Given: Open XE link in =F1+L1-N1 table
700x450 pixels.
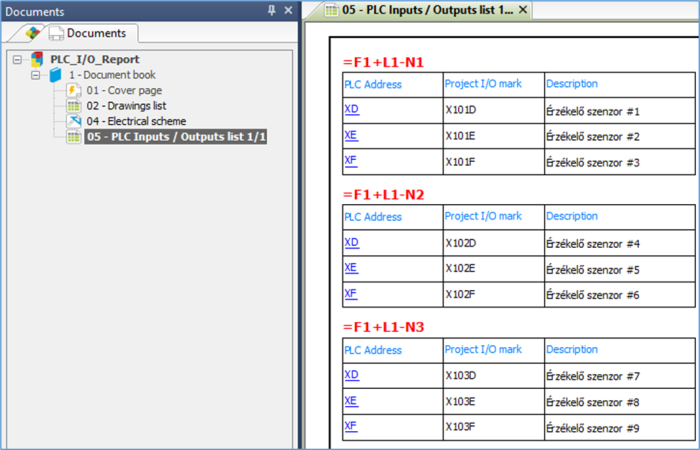Looking at the screenshot, I should pos(351,135).
